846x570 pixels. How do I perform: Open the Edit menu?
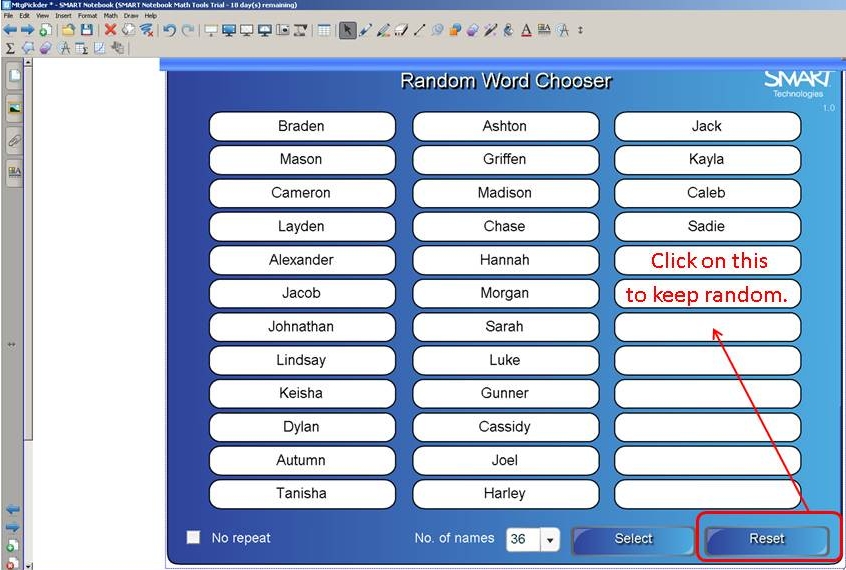point(25,16)
